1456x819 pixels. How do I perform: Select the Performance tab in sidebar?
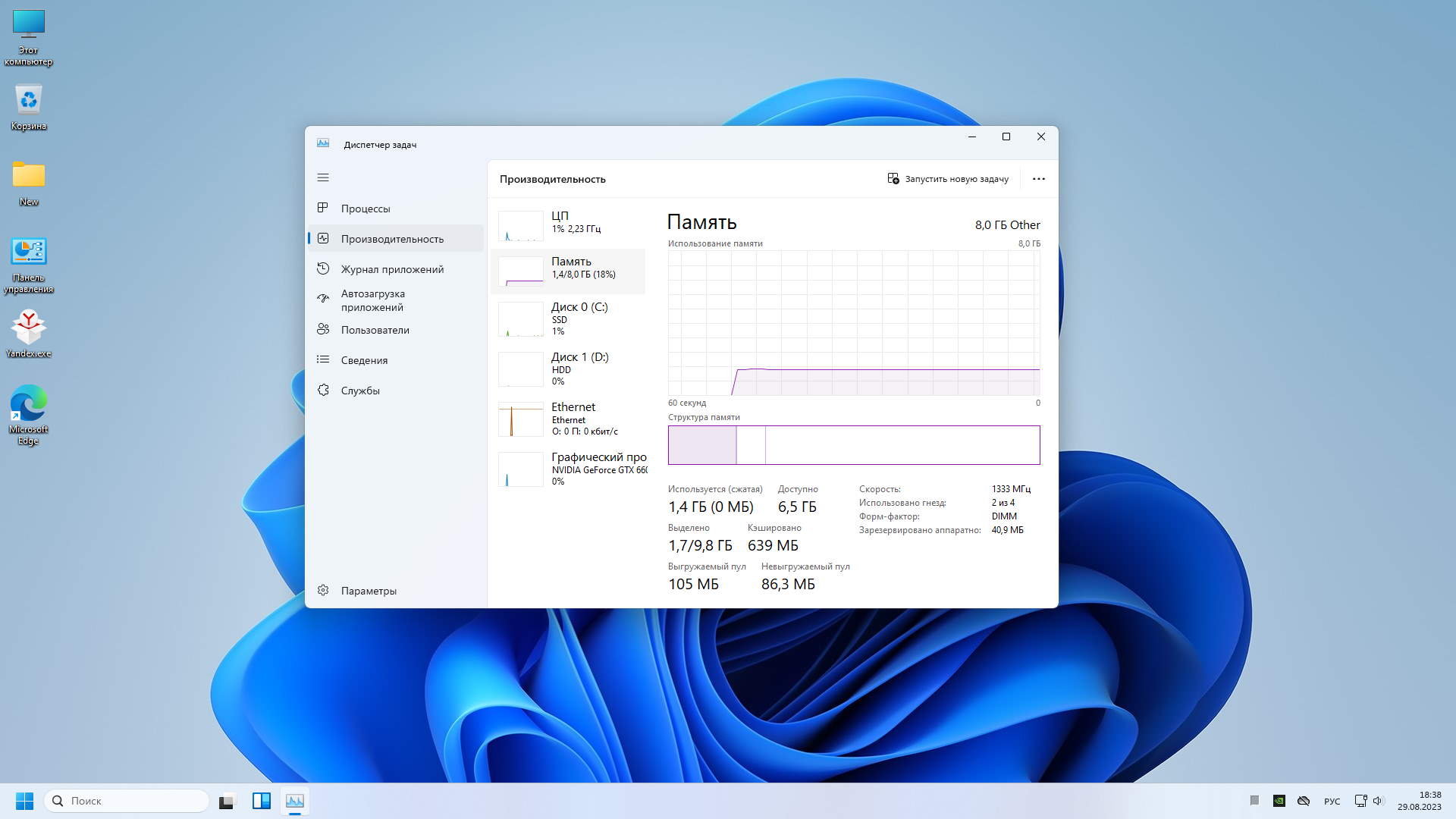(392, 239)
